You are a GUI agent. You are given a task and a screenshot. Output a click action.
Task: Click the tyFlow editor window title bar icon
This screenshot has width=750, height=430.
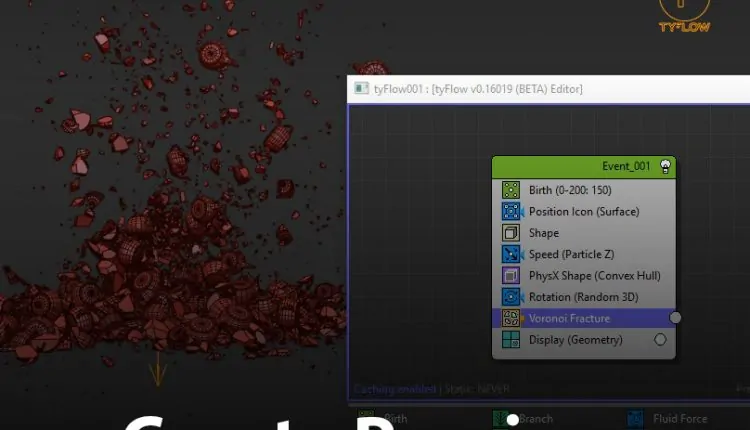pyautogui.click(x=361, y=89)
